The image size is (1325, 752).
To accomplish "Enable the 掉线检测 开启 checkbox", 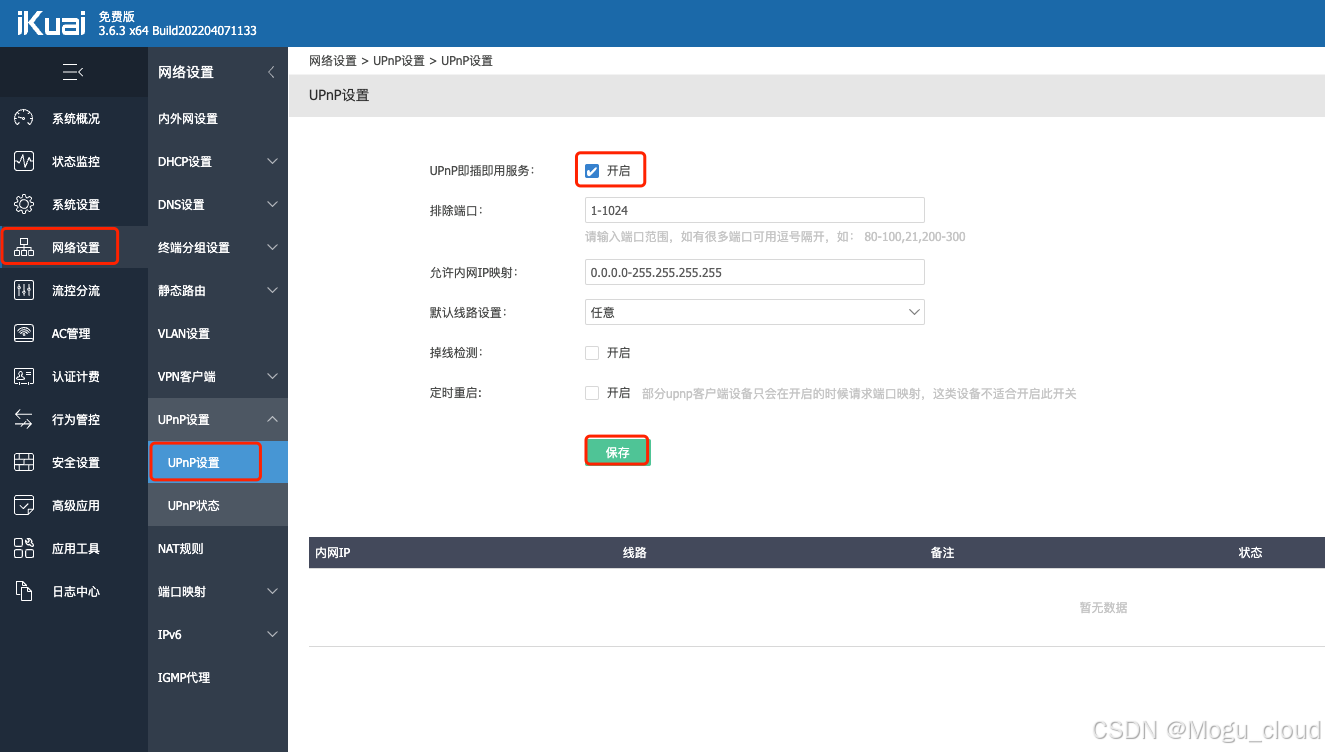I will pos(592,353).
